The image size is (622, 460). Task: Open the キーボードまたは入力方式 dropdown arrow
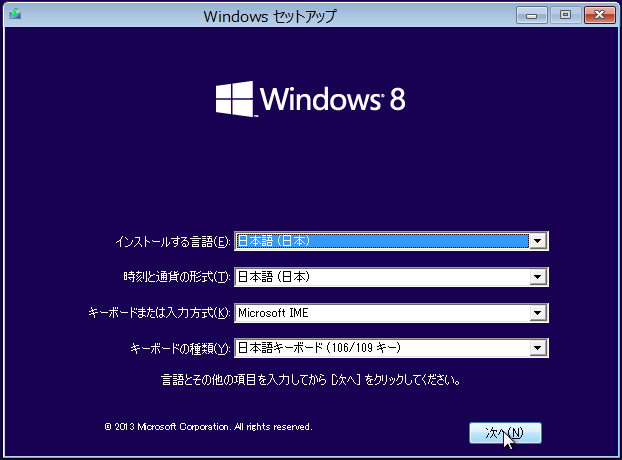pos(538,313)
